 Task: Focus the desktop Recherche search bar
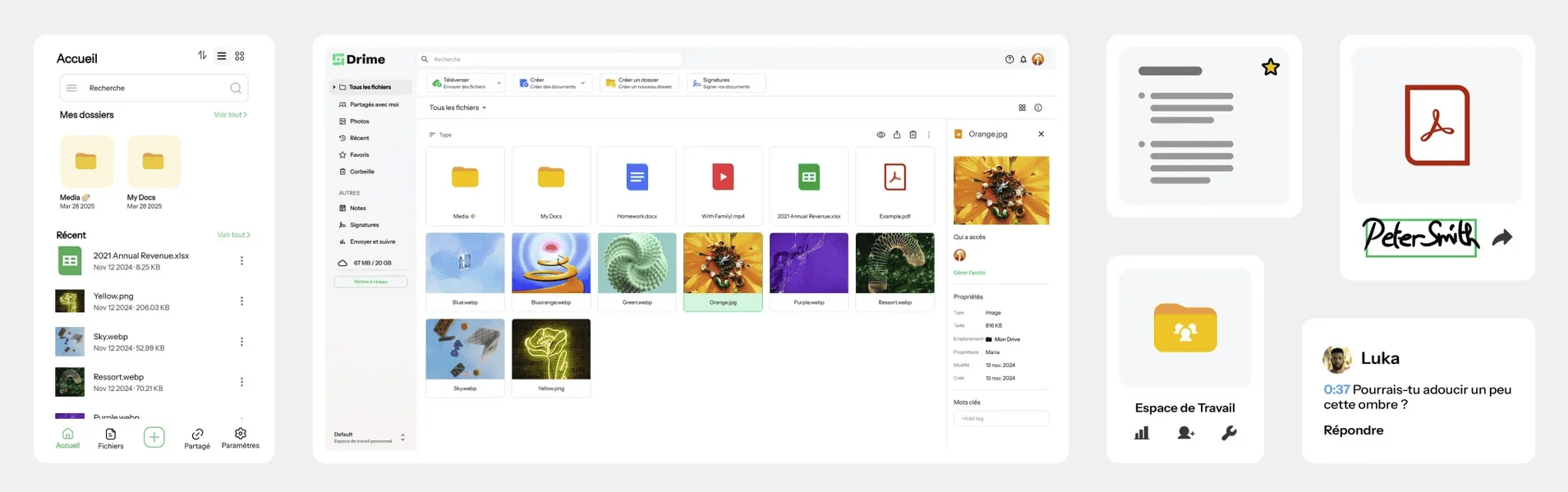(550, 59)
